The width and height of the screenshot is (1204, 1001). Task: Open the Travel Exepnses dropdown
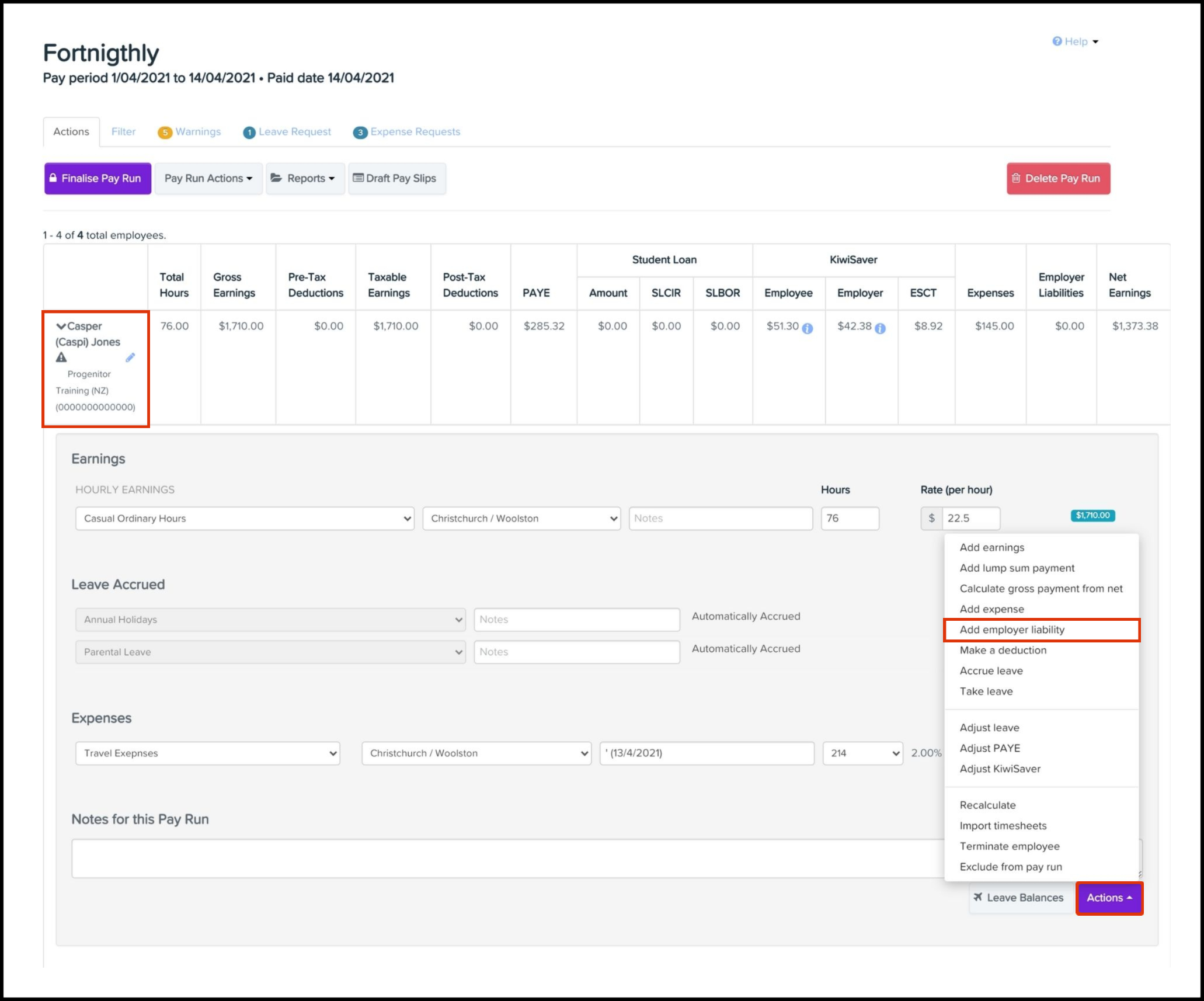point(207,753)
